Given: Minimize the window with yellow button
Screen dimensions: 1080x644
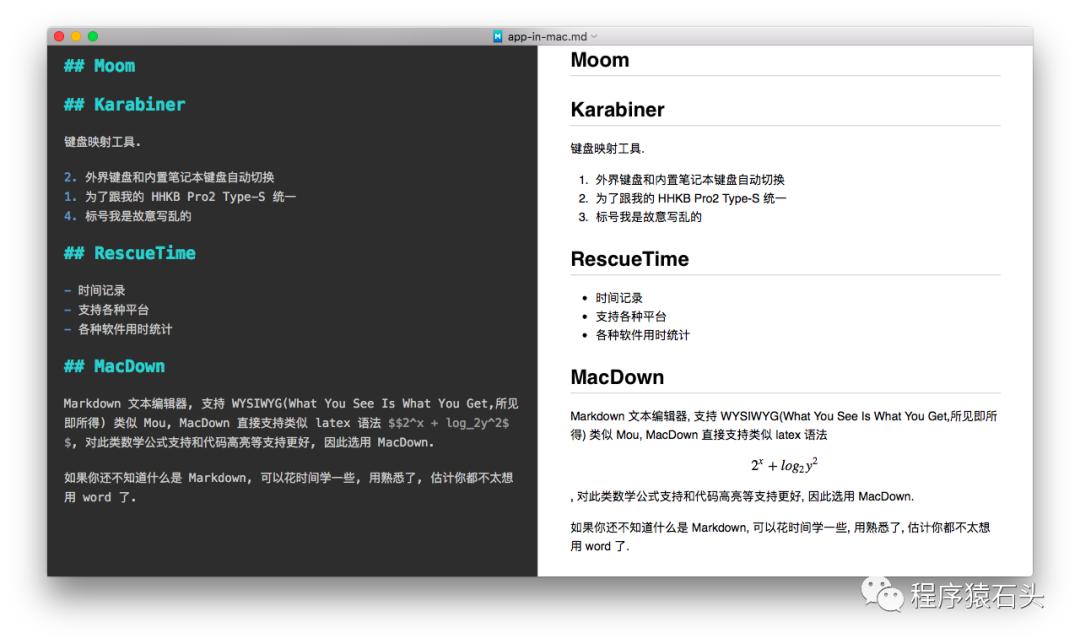Looking at the screenshot, I should (76, 37).
